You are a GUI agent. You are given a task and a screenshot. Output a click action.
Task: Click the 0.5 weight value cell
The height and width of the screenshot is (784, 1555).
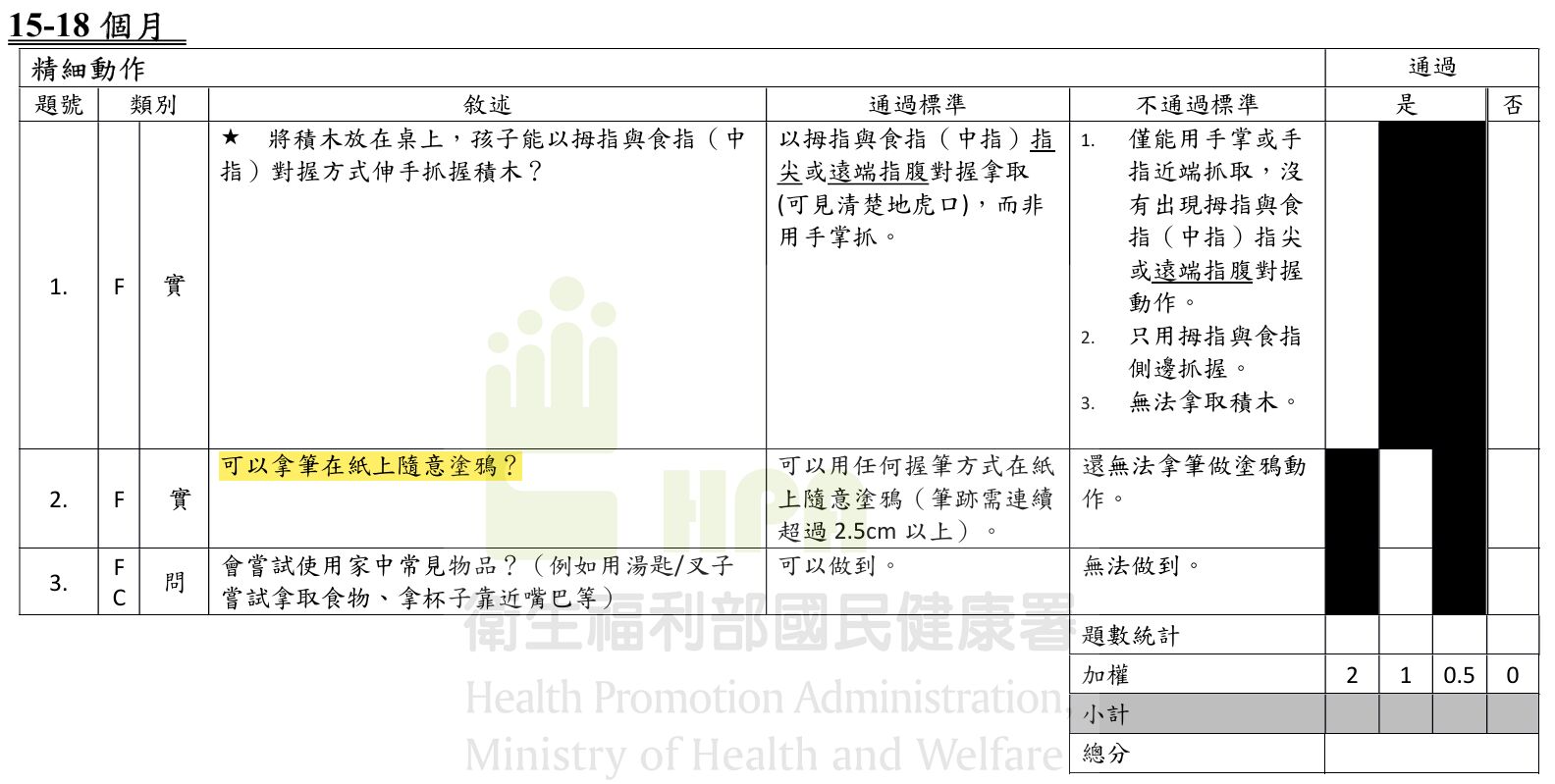[x=1459, y=675]
